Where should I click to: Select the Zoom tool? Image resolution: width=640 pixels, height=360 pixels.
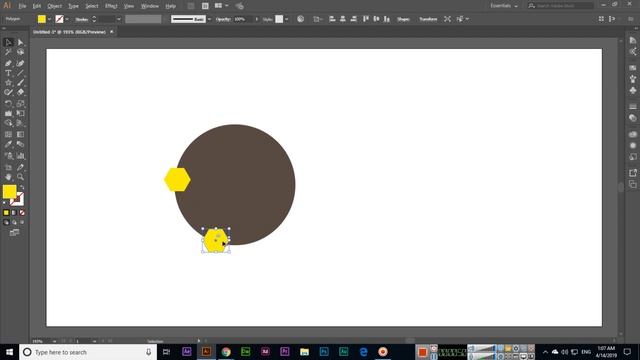[20, 177]
